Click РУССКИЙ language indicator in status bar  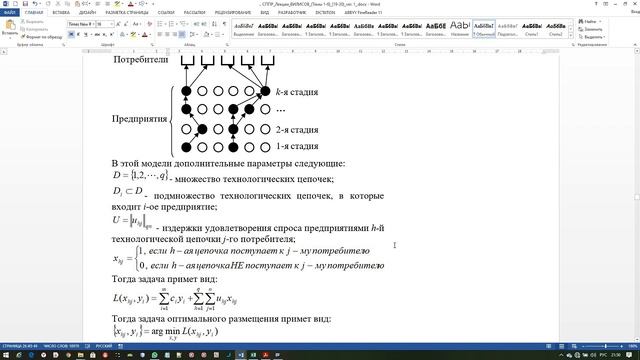click(104, 346)
